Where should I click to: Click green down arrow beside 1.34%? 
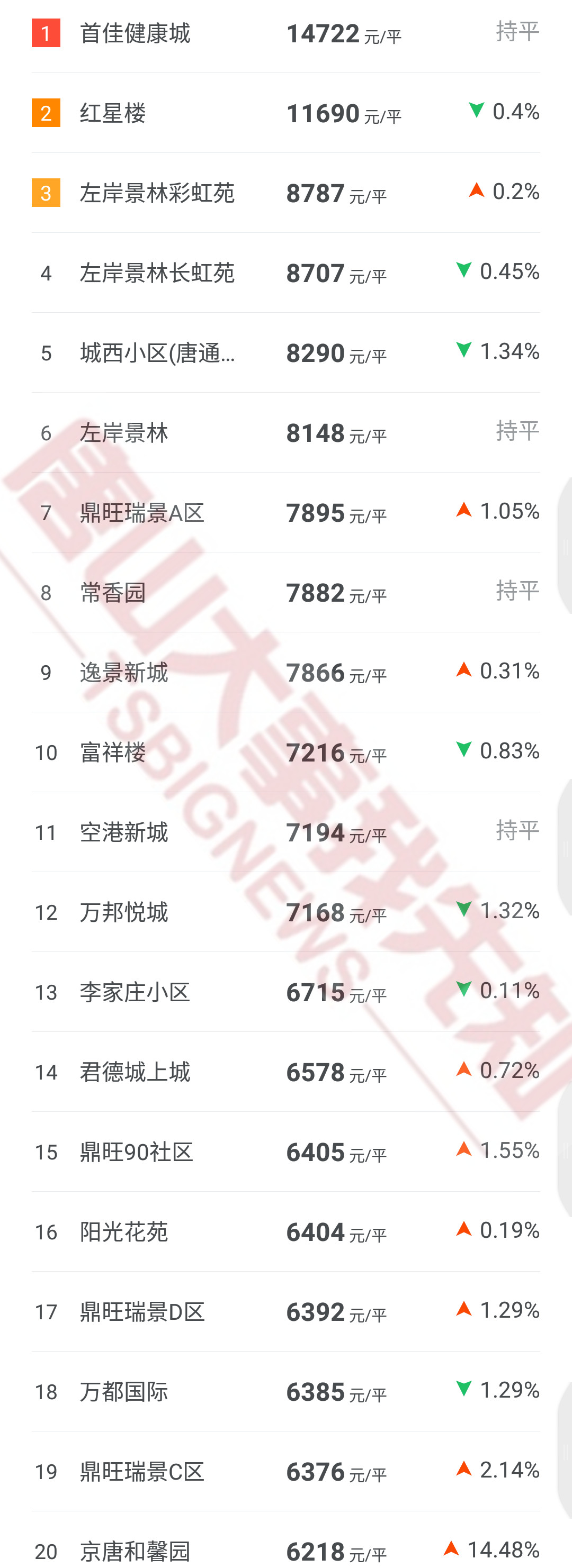tap(464, 349)
